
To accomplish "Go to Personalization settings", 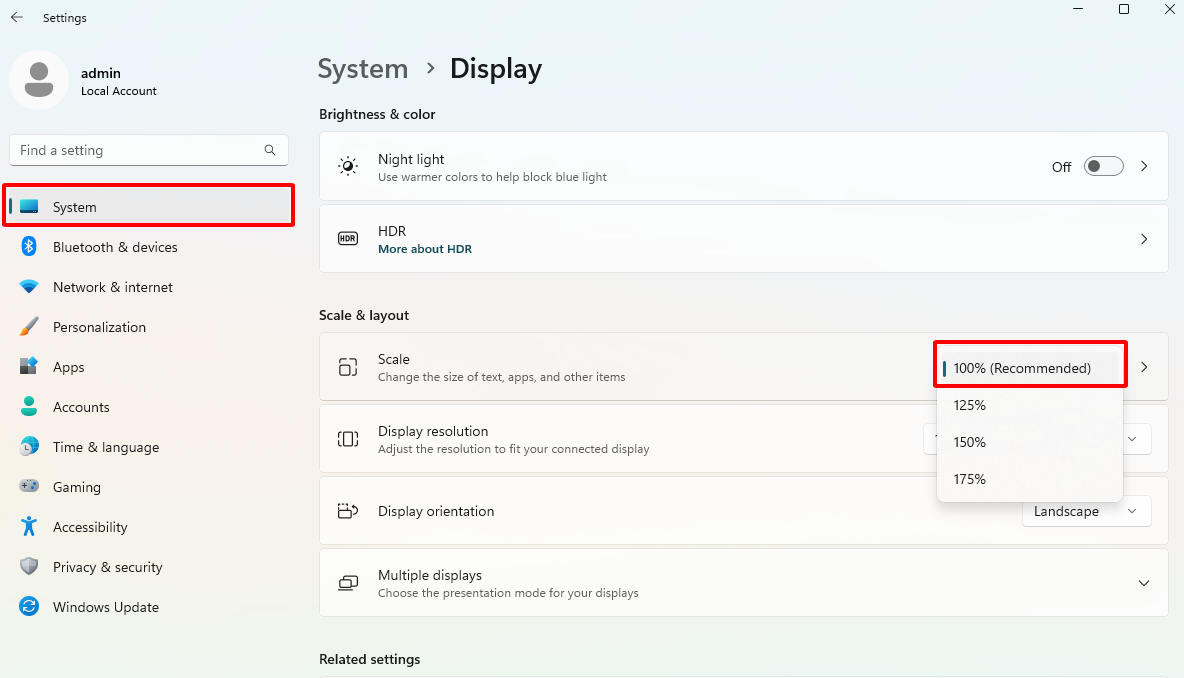I will pyautogui.click(x=149, y=327).
